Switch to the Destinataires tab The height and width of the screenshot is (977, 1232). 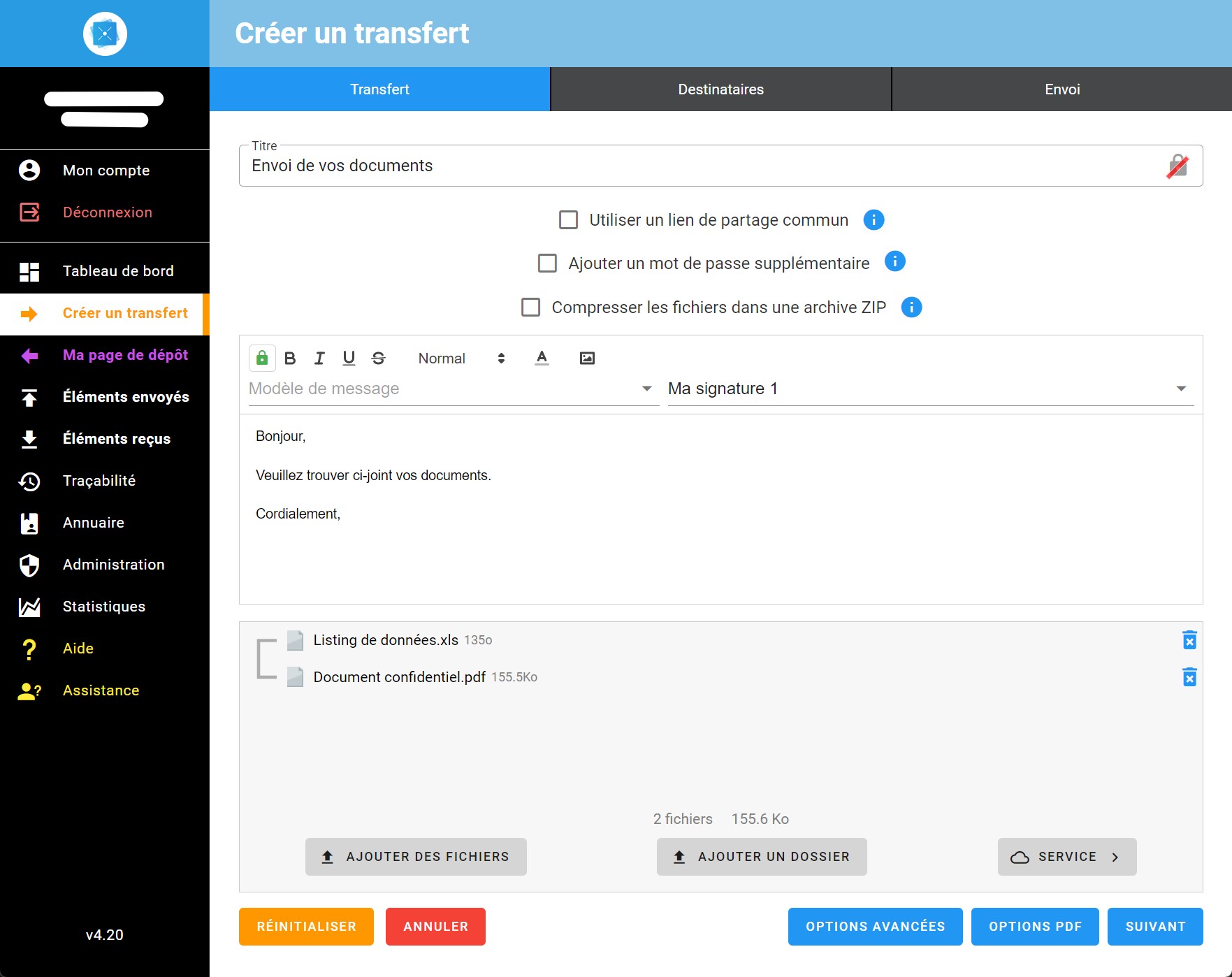tap(720, 89)
